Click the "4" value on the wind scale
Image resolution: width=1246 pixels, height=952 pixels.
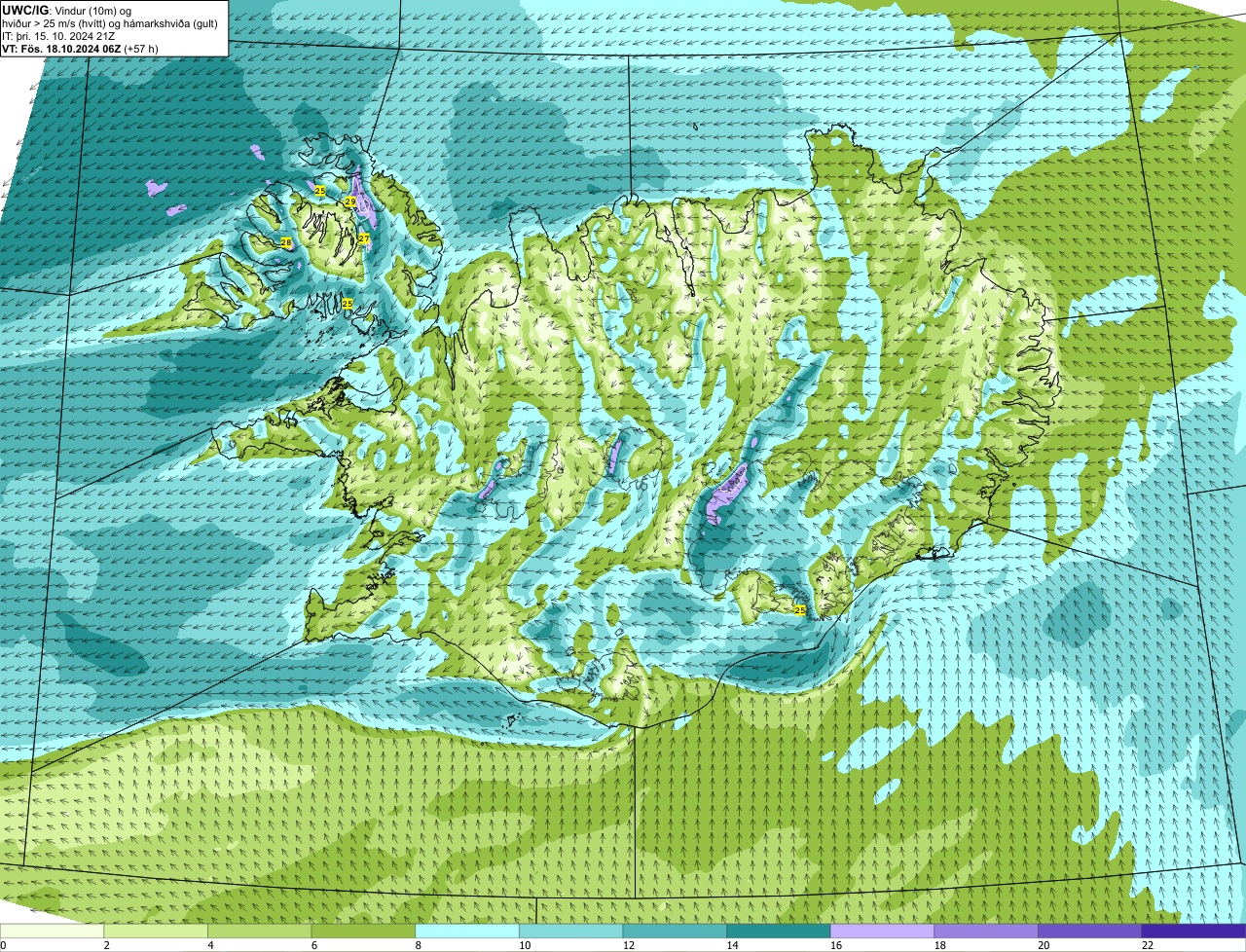click(x=210, y=945)
